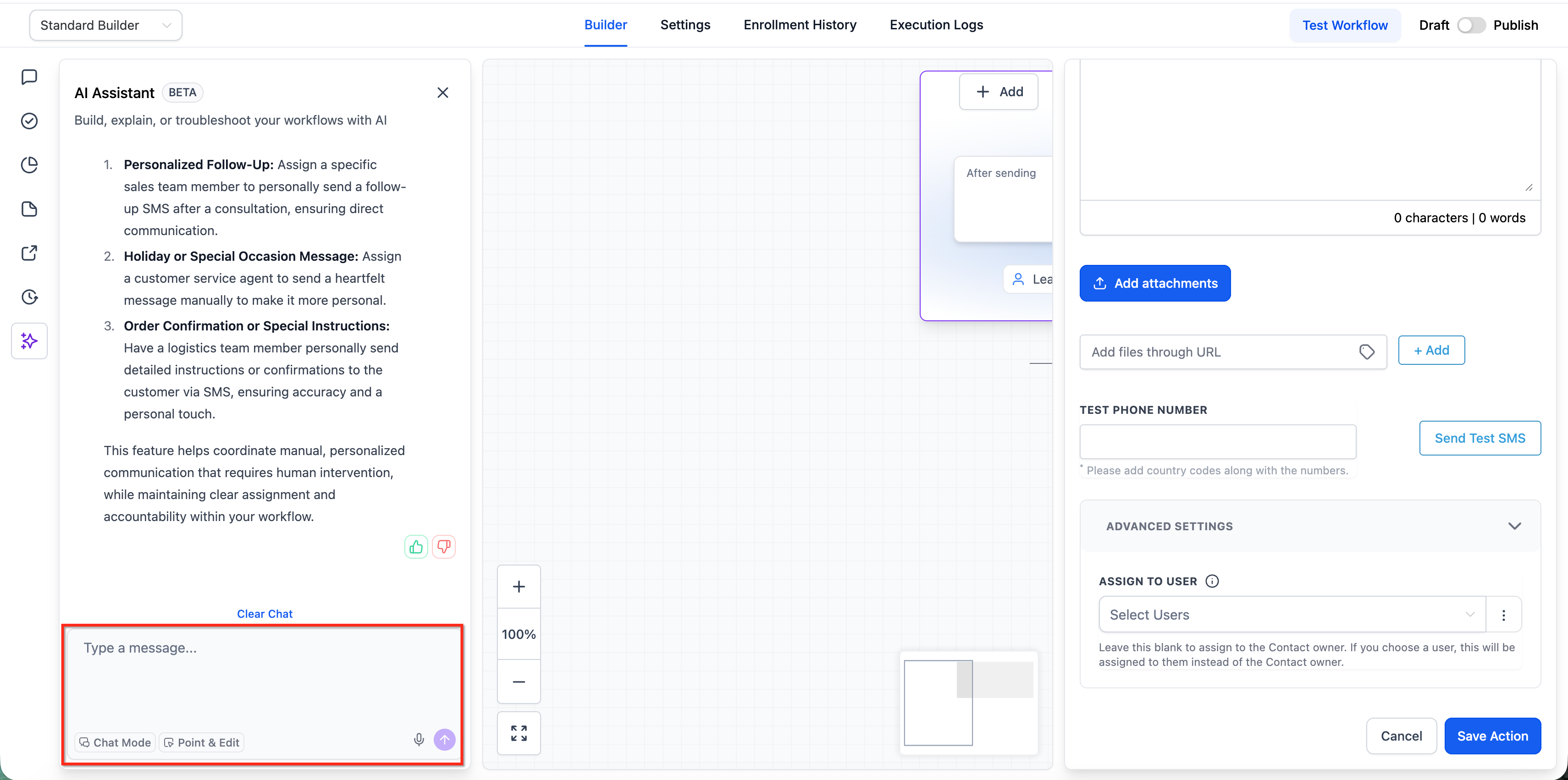Image resolution: width=1568 pixels, height=780 pixels.
Task: Open the Select Users dropdown
Action: [x=1291, y=615]
